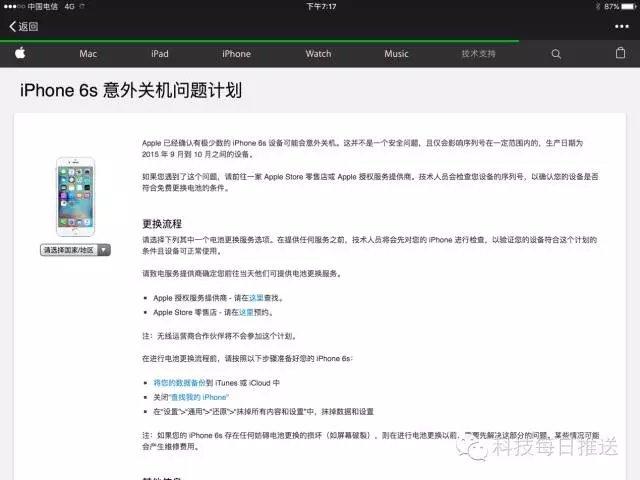Open the iPhone navigation tab

click(236, 54)
